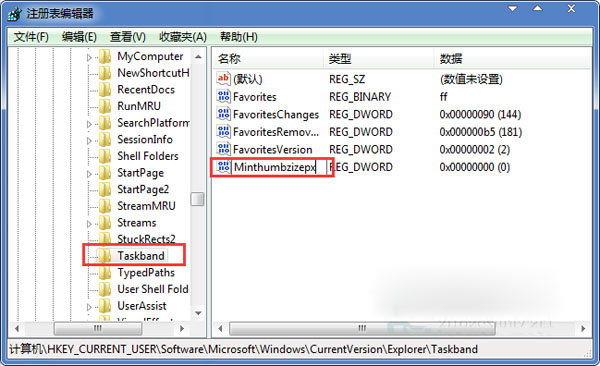The height and width of the screenshot is (366, 600).
Task: Select the RunMRU key label
Action: (139, 106)
